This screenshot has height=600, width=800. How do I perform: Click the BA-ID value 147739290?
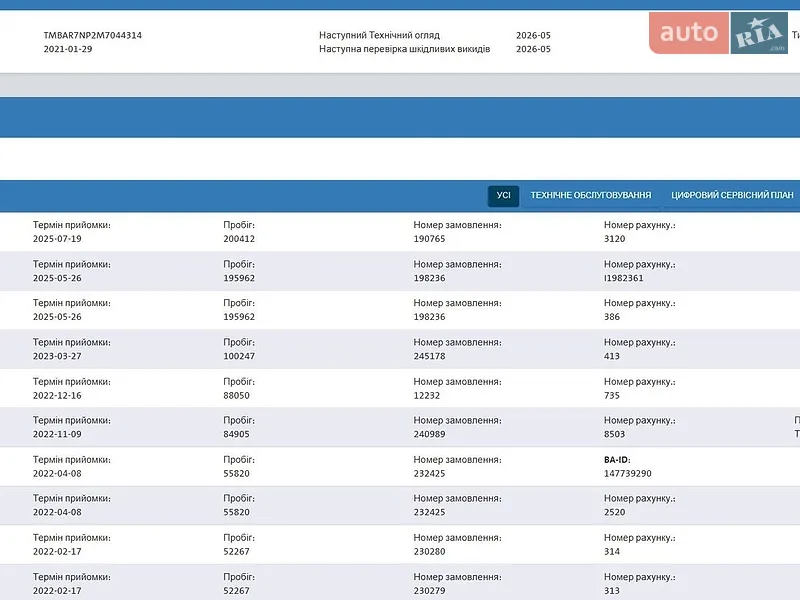coord(628,473)
